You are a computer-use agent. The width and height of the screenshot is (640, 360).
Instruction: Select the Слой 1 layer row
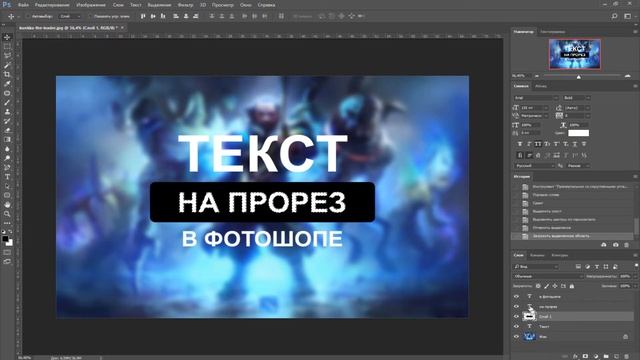click(572, 316)
